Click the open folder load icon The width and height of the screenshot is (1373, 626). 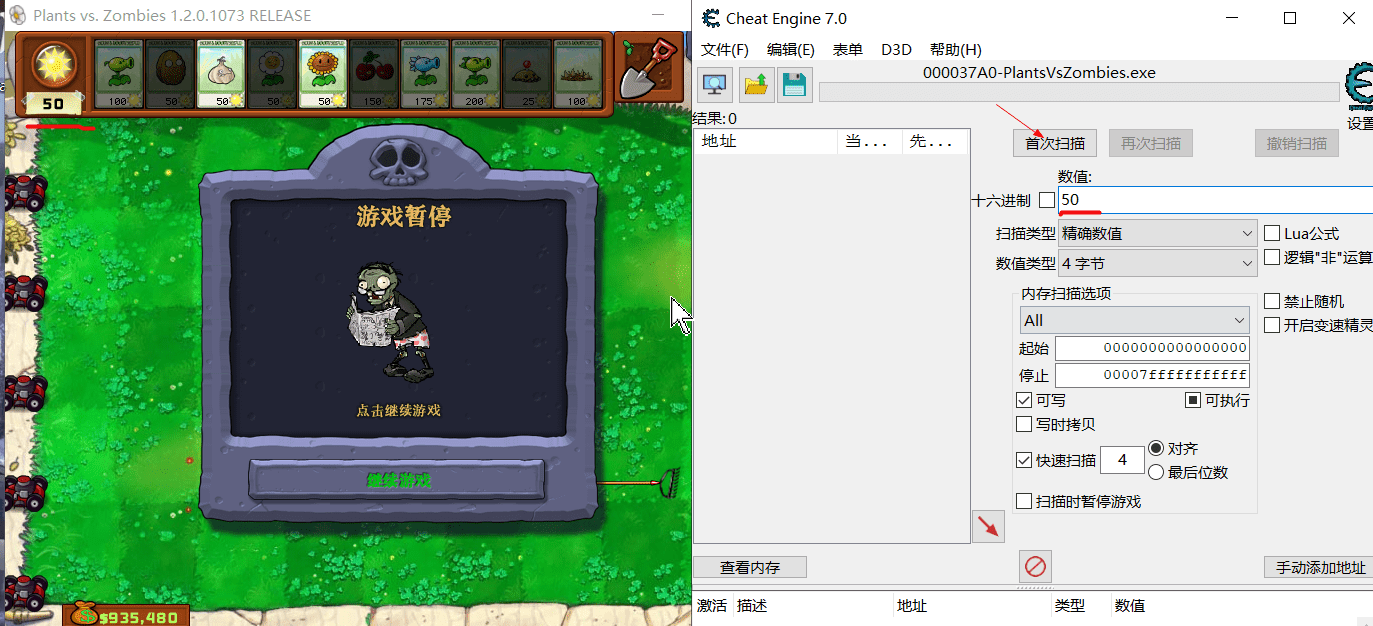click(x=757, y=84)
